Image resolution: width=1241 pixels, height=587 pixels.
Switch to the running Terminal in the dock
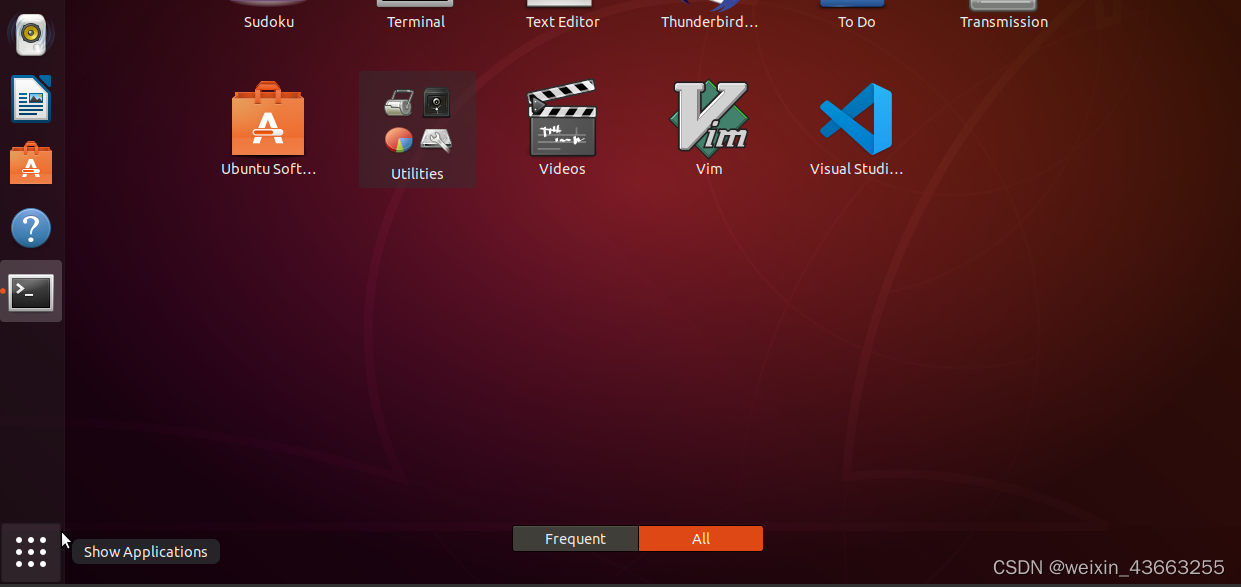click(31, 292)
